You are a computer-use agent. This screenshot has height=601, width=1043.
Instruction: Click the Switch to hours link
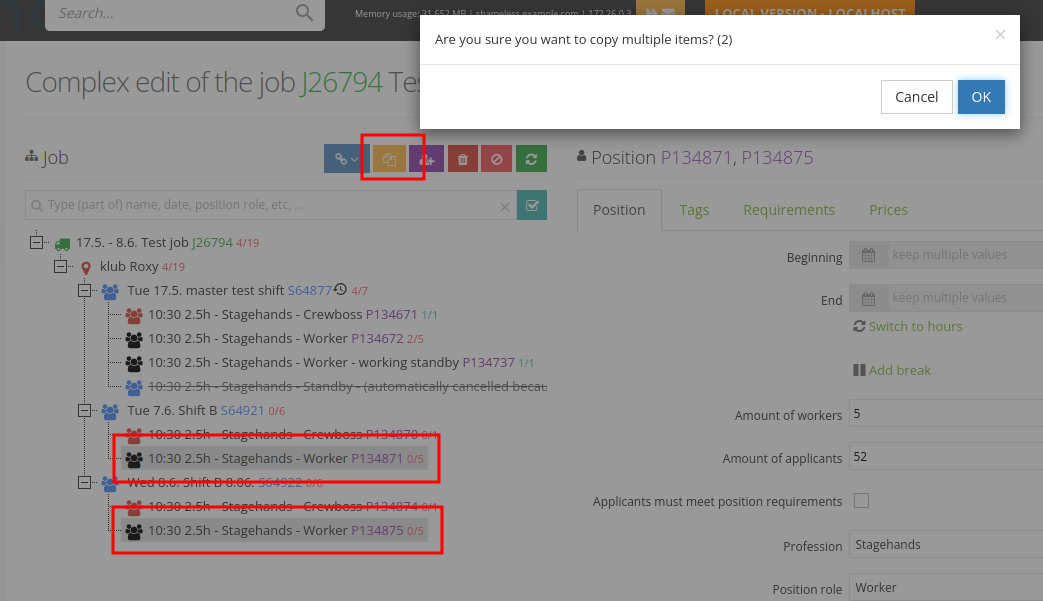(x=915, y=327)
